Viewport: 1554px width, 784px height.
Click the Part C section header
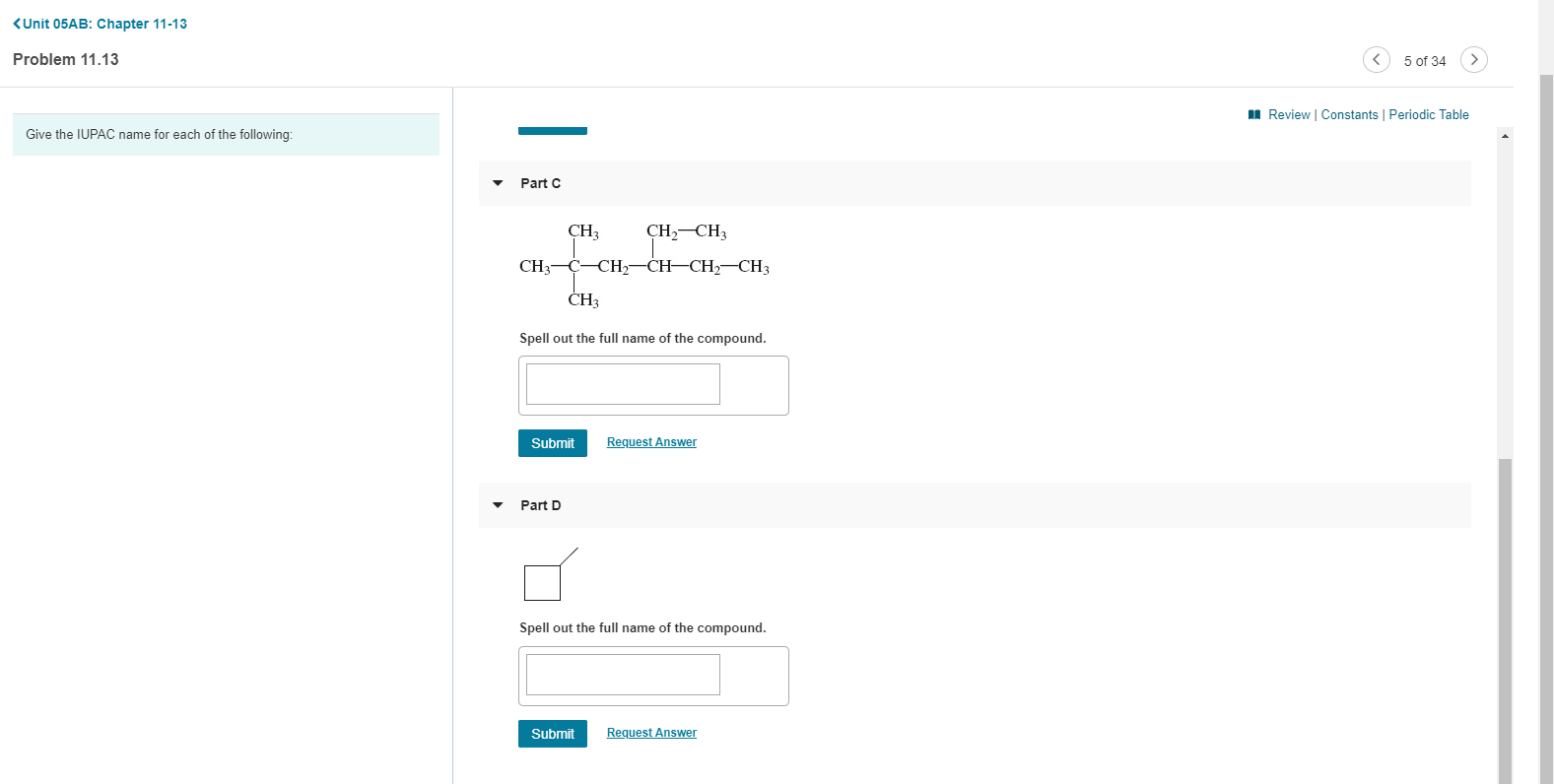point(540,183)
